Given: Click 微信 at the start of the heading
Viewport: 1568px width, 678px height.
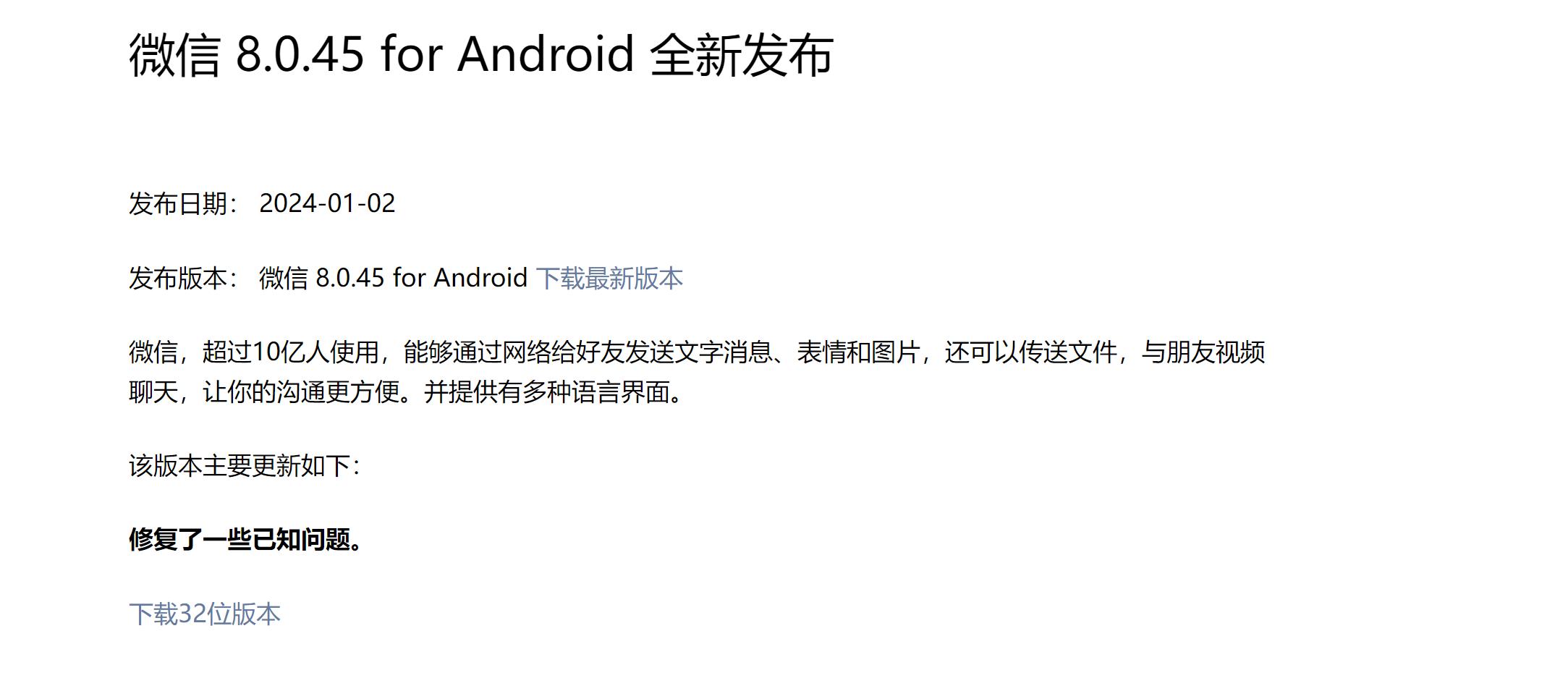Looking at the screenshot, I should coord(174,55).
